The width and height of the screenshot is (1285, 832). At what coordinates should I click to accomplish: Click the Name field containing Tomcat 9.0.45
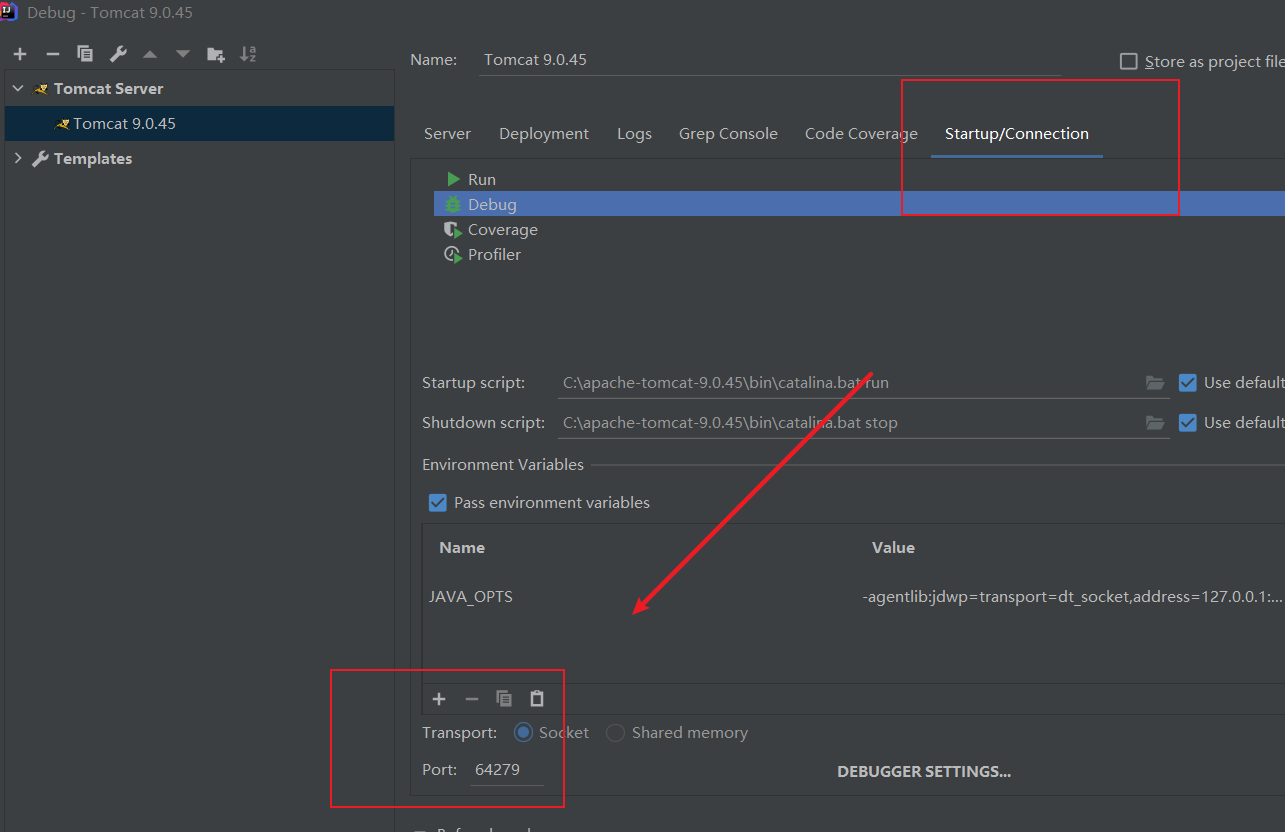click(769, 60)
